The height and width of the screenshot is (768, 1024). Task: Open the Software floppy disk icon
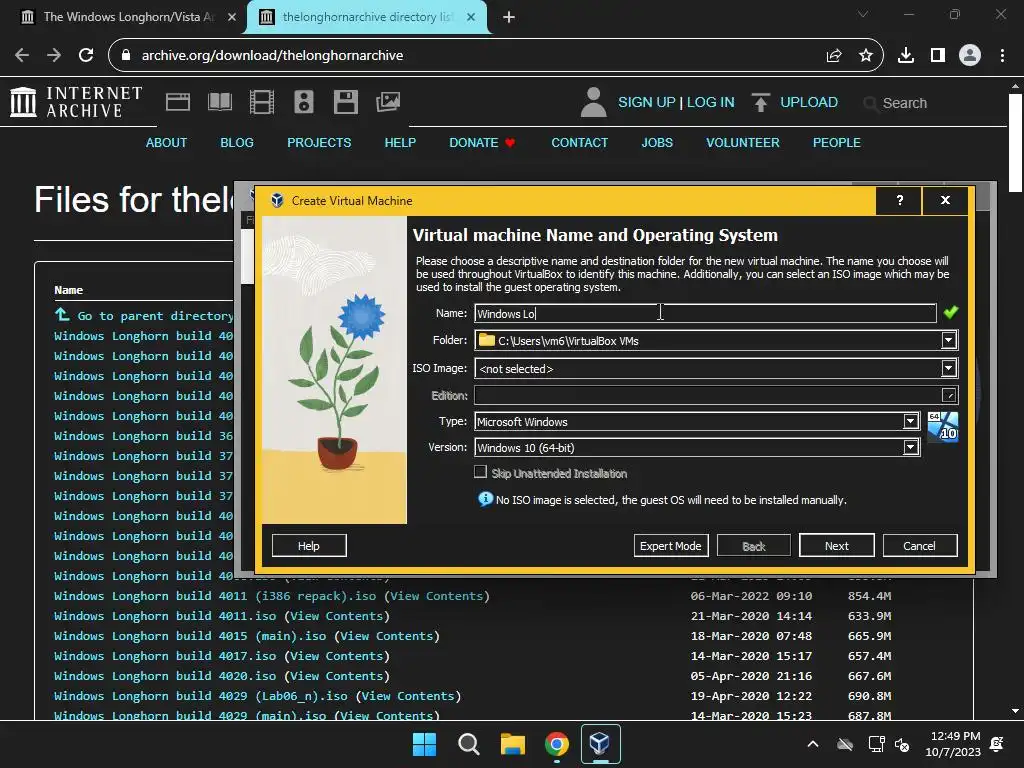pos(345,102)
